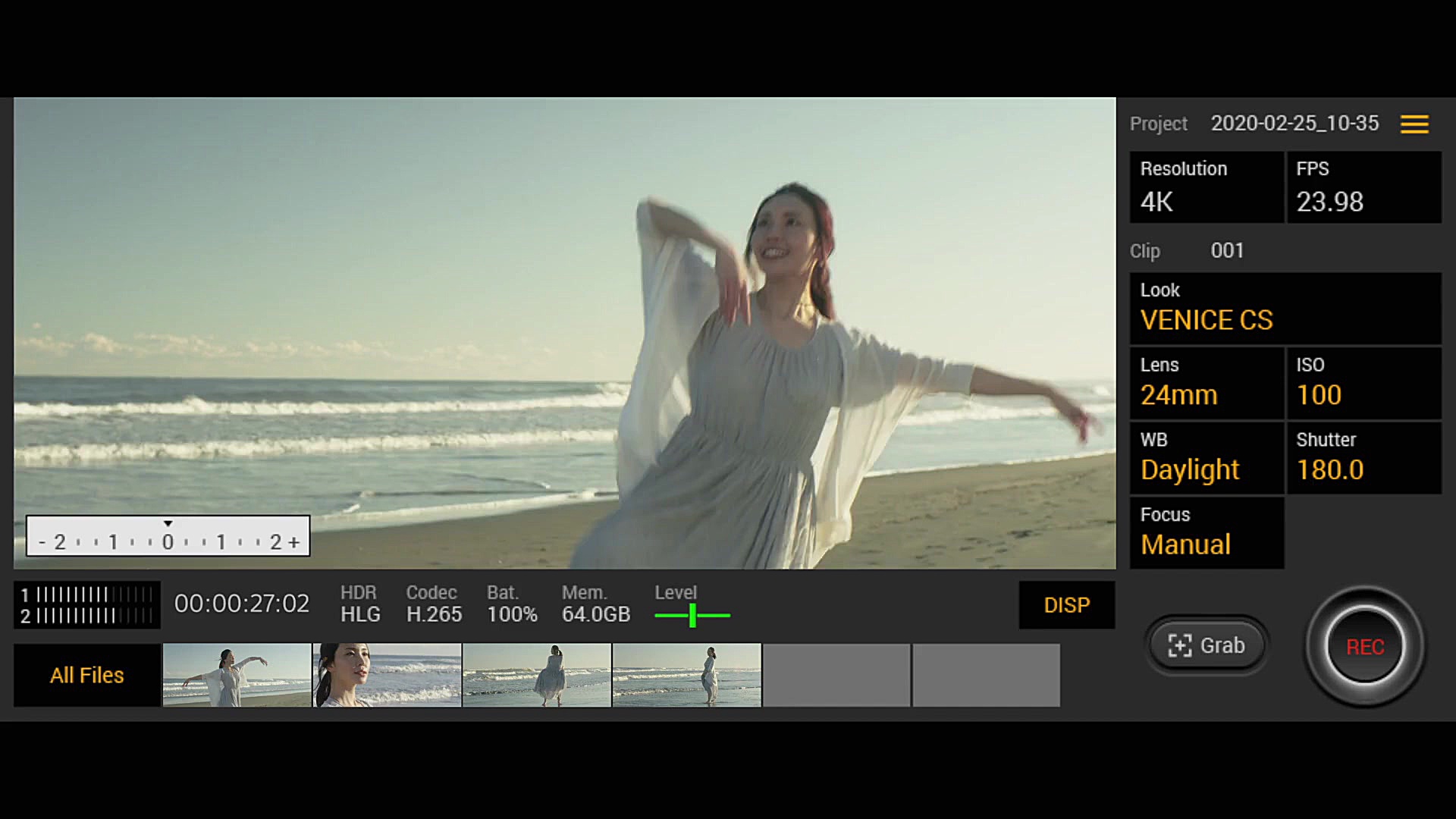The height and width of the screenshot is (819, 1456).
Task: Tap the Grab frame capture button
Action: click(x=1207, y=645)
